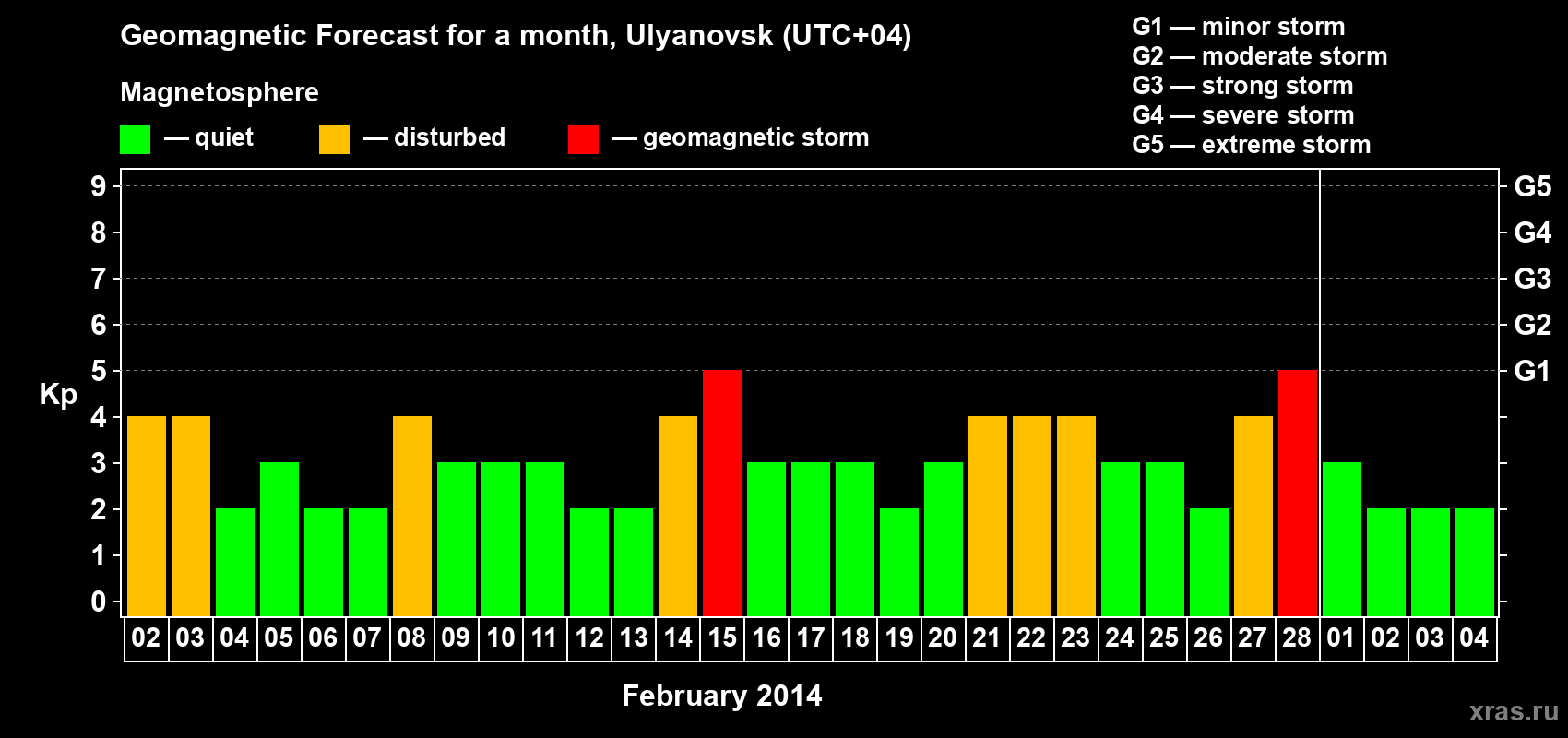
Task: Click the orange bar above 22
Action: click(1032, 517)
